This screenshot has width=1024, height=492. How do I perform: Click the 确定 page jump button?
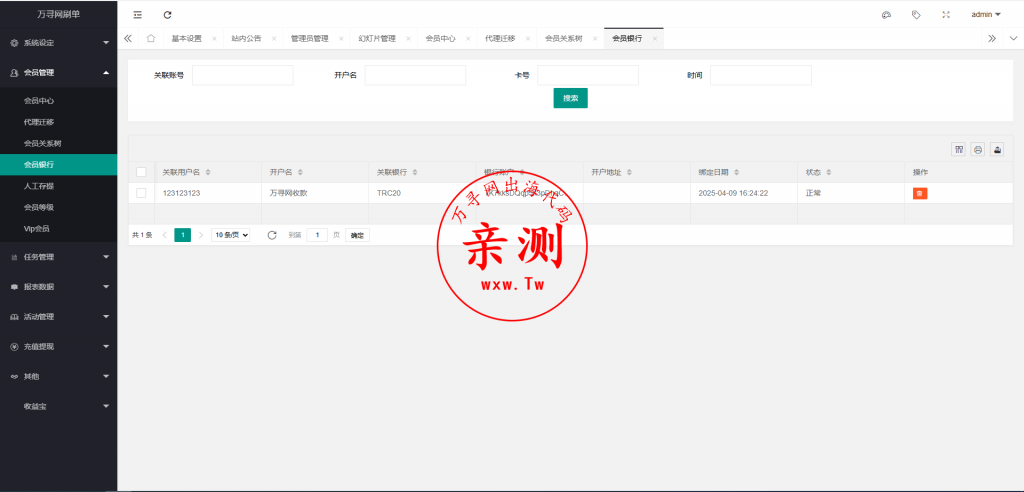[x=357, y=235]
